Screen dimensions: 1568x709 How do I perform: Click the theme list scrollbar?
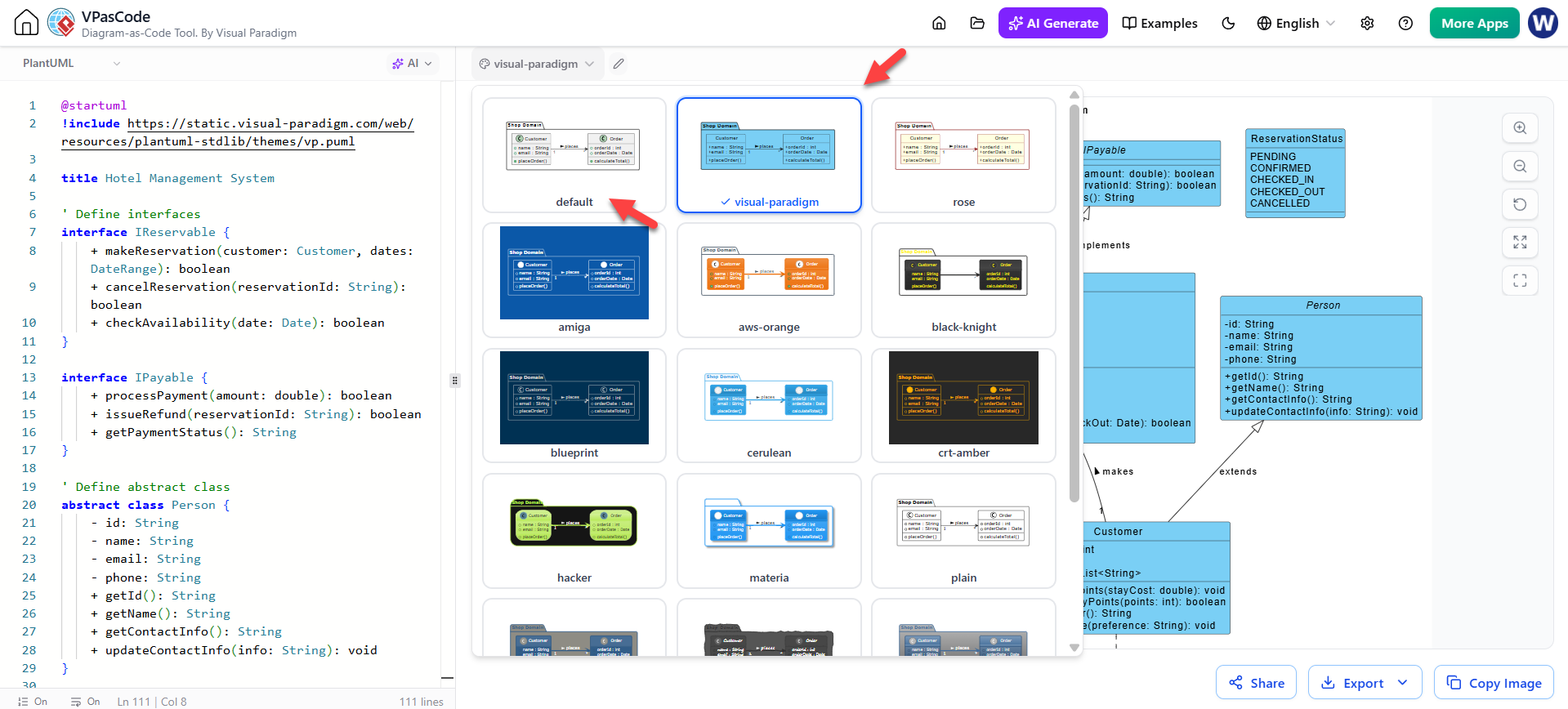click(x=1074, y=302)
